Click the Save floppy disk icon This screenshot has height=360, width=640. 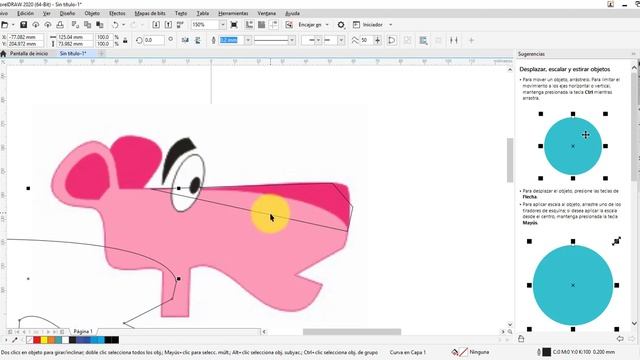tap(23, 25)
